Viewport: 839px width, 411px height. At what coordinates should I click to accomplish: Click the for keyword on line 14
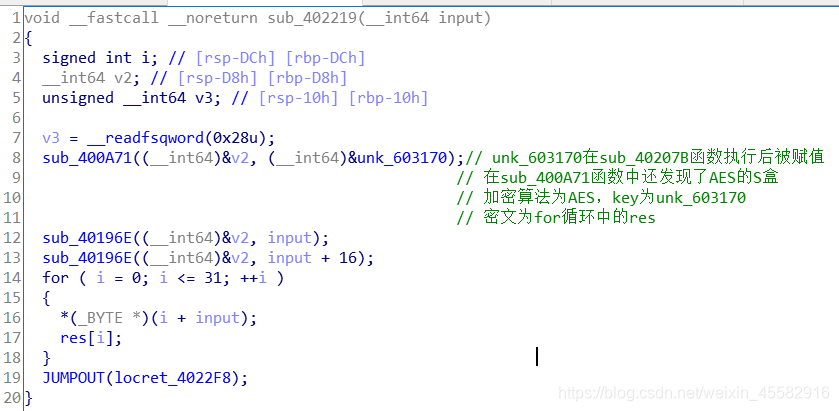coord(56,278)
